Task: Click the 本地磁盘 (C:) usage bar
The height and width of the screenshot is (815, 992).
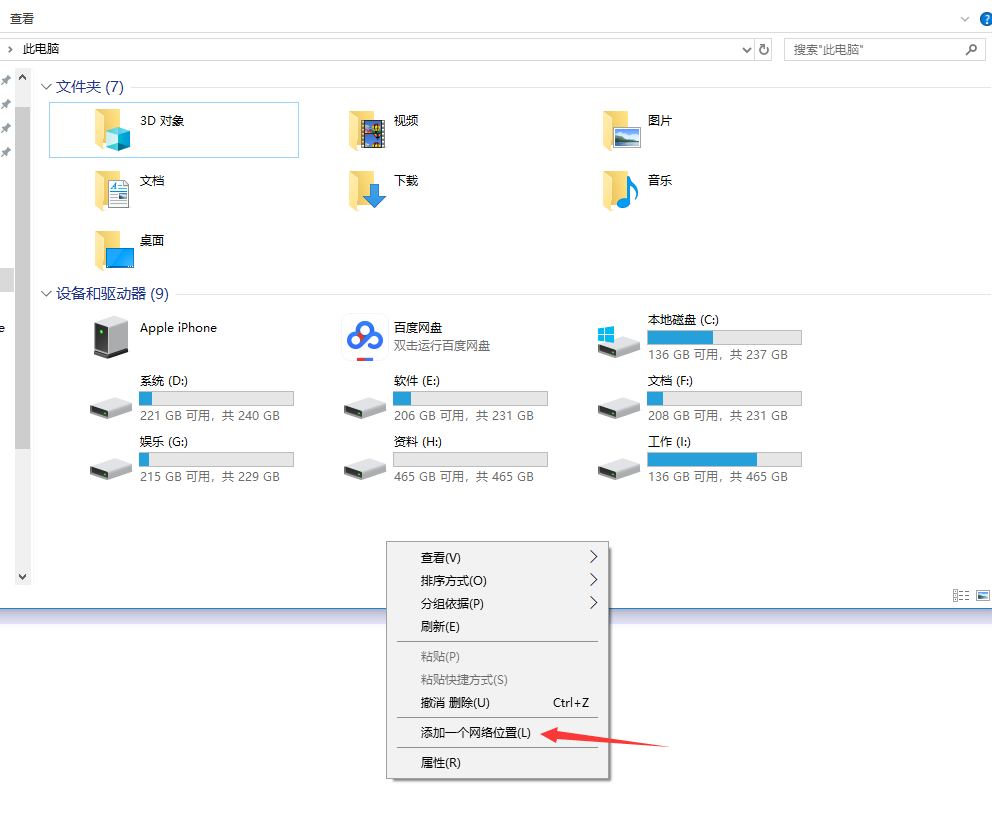Action: pos(724,337)
